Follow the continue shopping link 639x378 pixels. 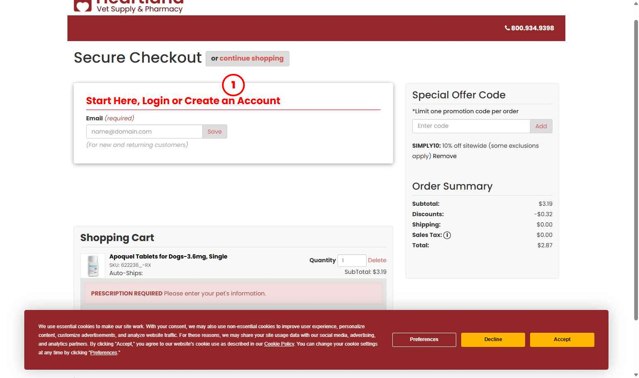click(x=251, y=58)
